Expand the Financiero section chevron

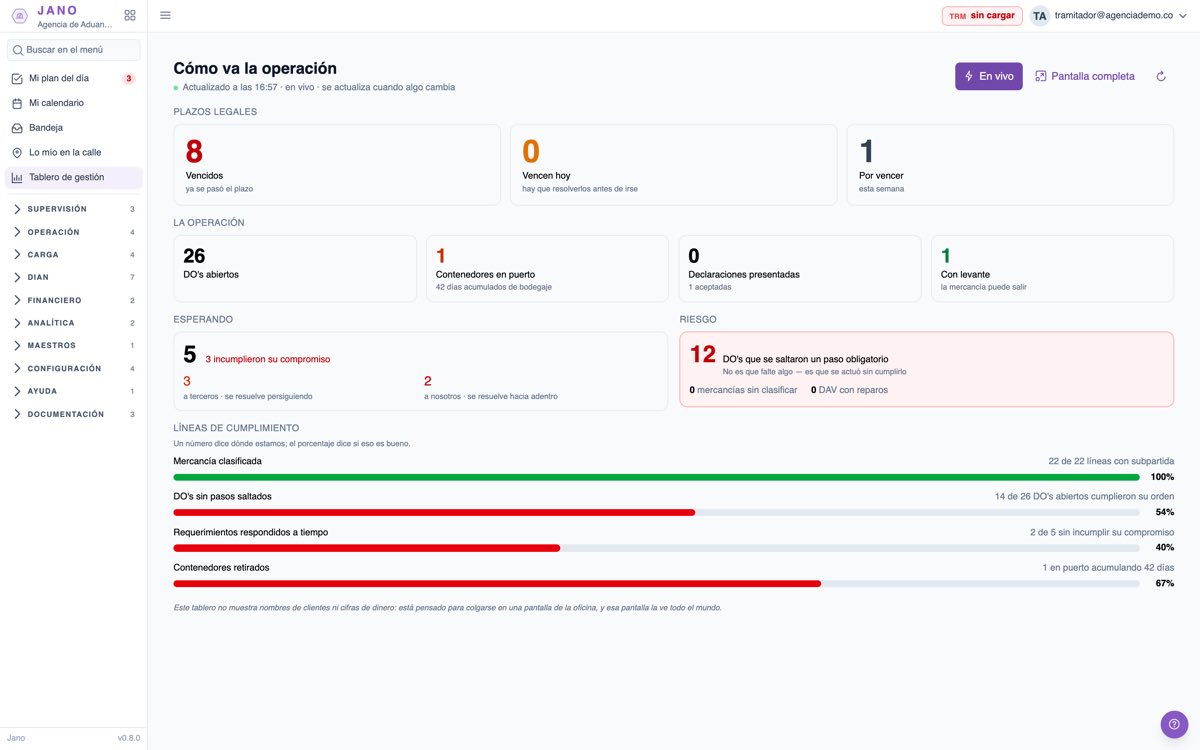pos(17,300)
